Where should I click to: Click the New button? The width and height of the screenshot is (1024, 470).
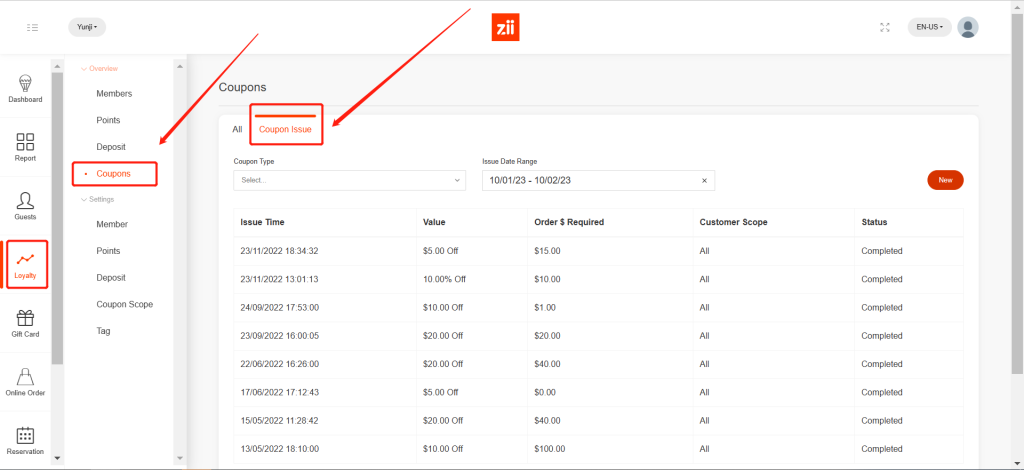(x=945, y=180)
